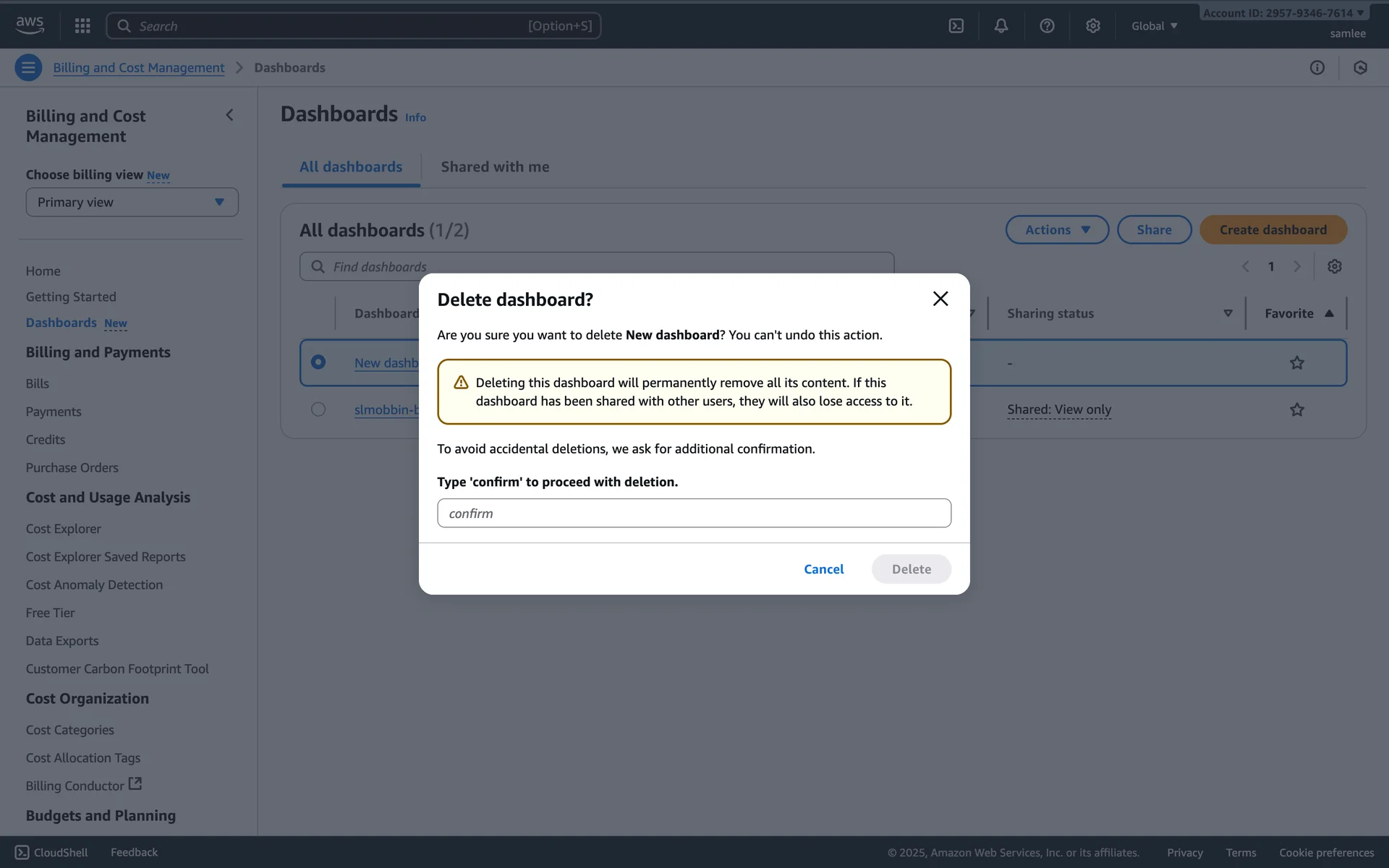Viewport: 1389px width, 868px height.
Task: Select the New dashboard radio button
Action: coord(318,362)
